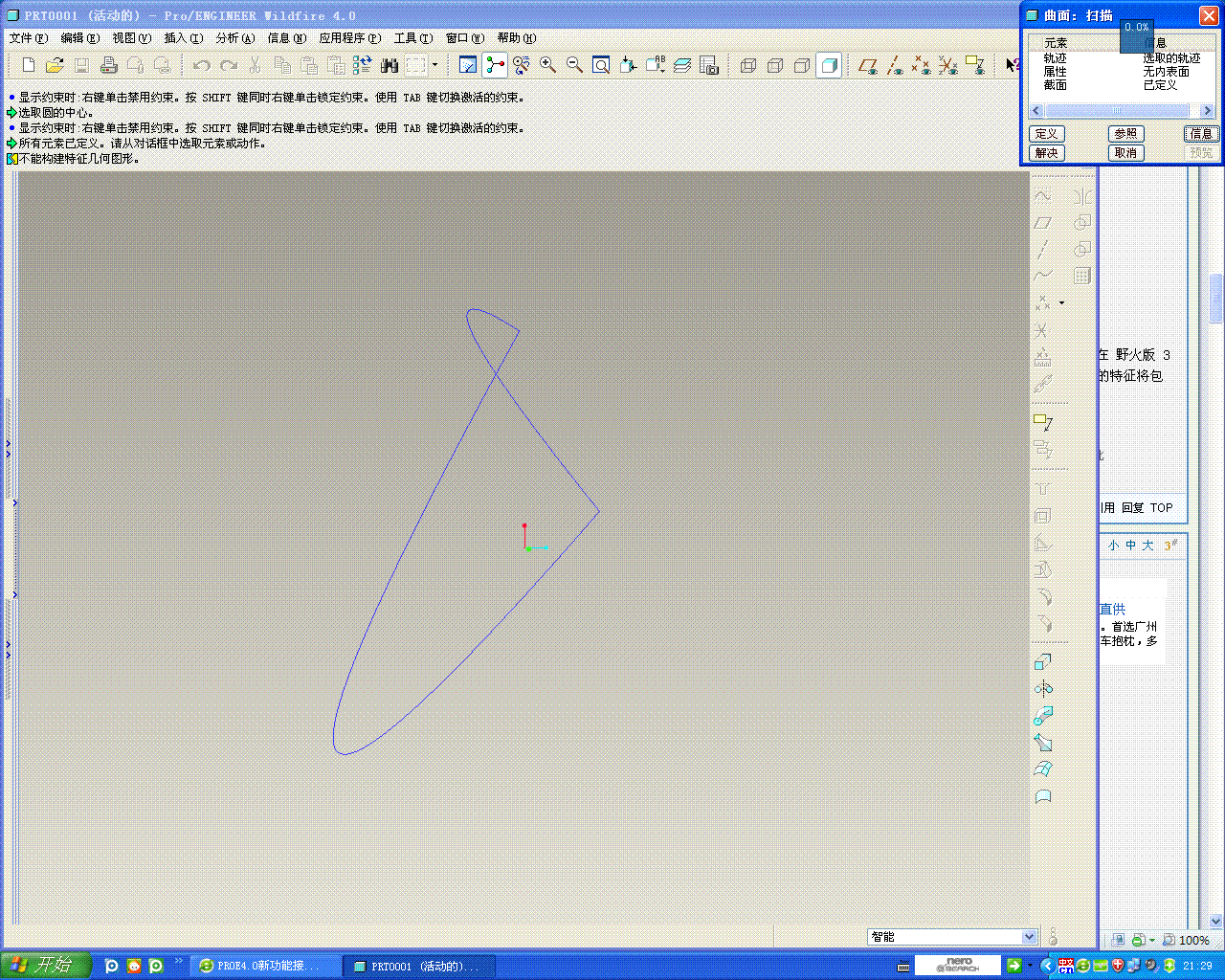Switch to Shading display mode
The image size is (1225, 980).
[x=829, y=65]
